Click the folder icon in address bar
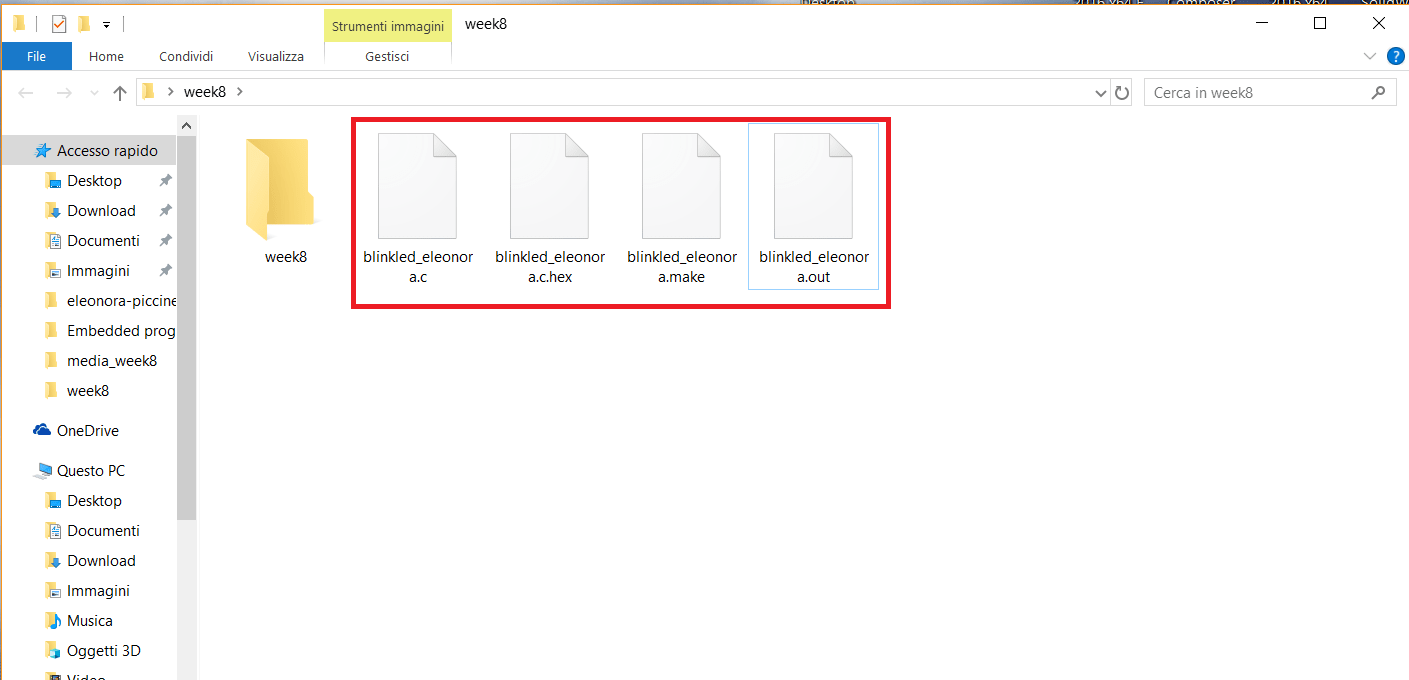The image size is (1409, 680). pyautogui.click(x=149, y=92)
